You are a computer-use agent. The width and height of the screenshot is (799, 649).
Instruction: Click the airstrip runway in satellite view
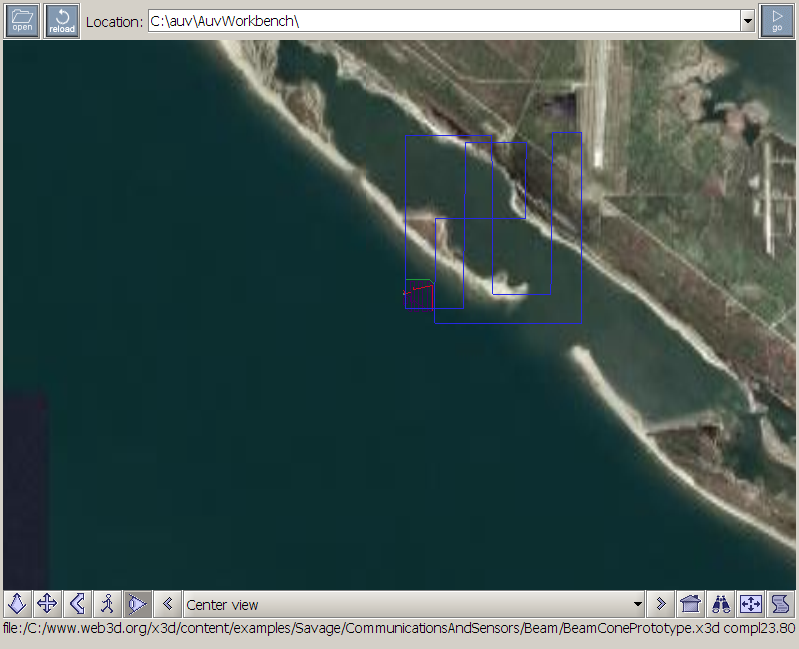[598, 100]
